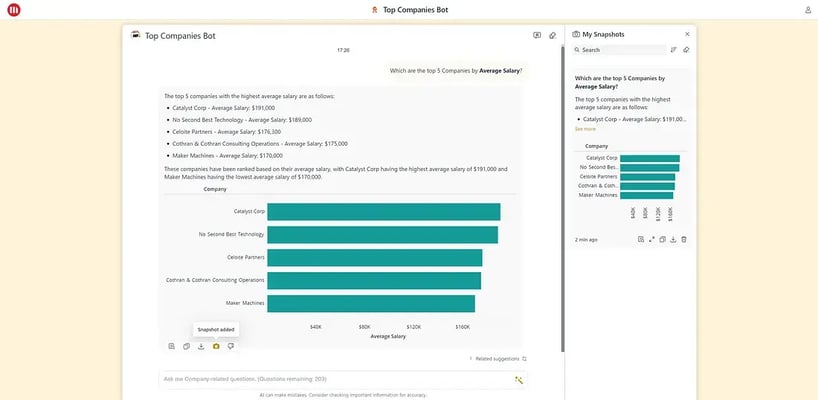Click the explore icon below the chat chart

171,346
